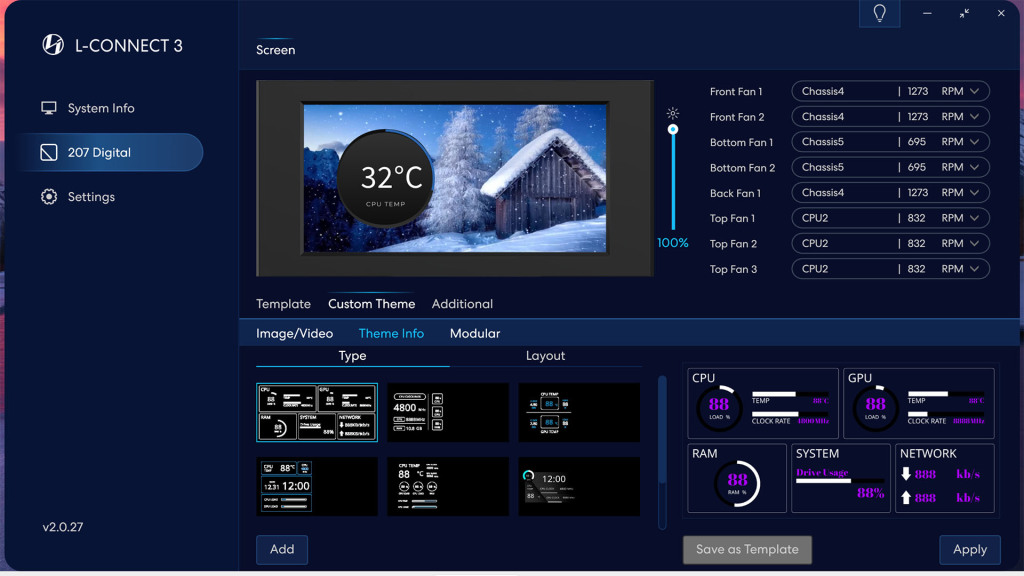This screenshot has width=1024, height=576.
Task: Switch to the Custom Theme tab
Action: click(x=371, y=304)
